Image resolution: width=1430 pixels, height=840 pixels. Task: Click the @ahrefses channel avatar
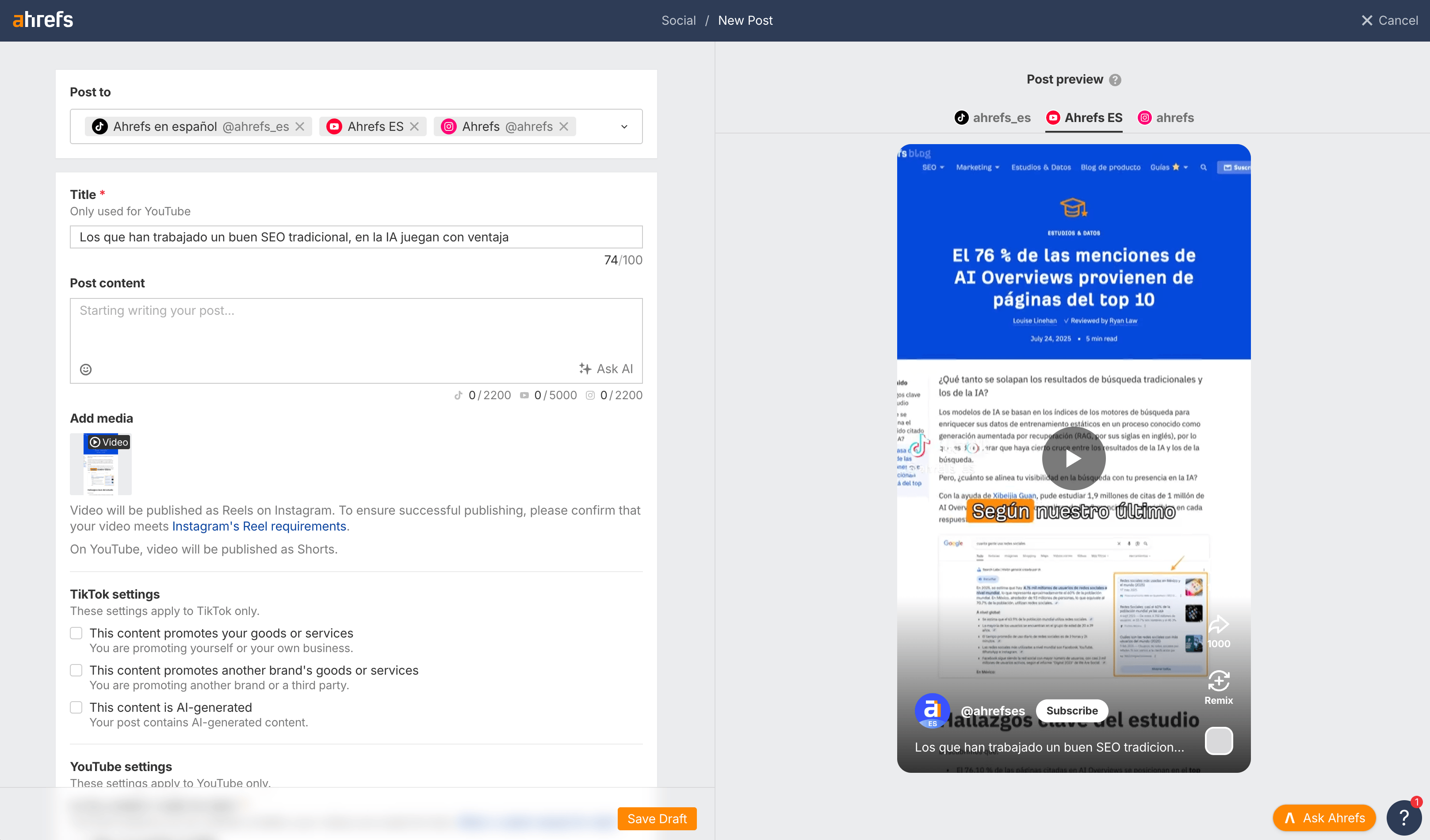point(933,710)
